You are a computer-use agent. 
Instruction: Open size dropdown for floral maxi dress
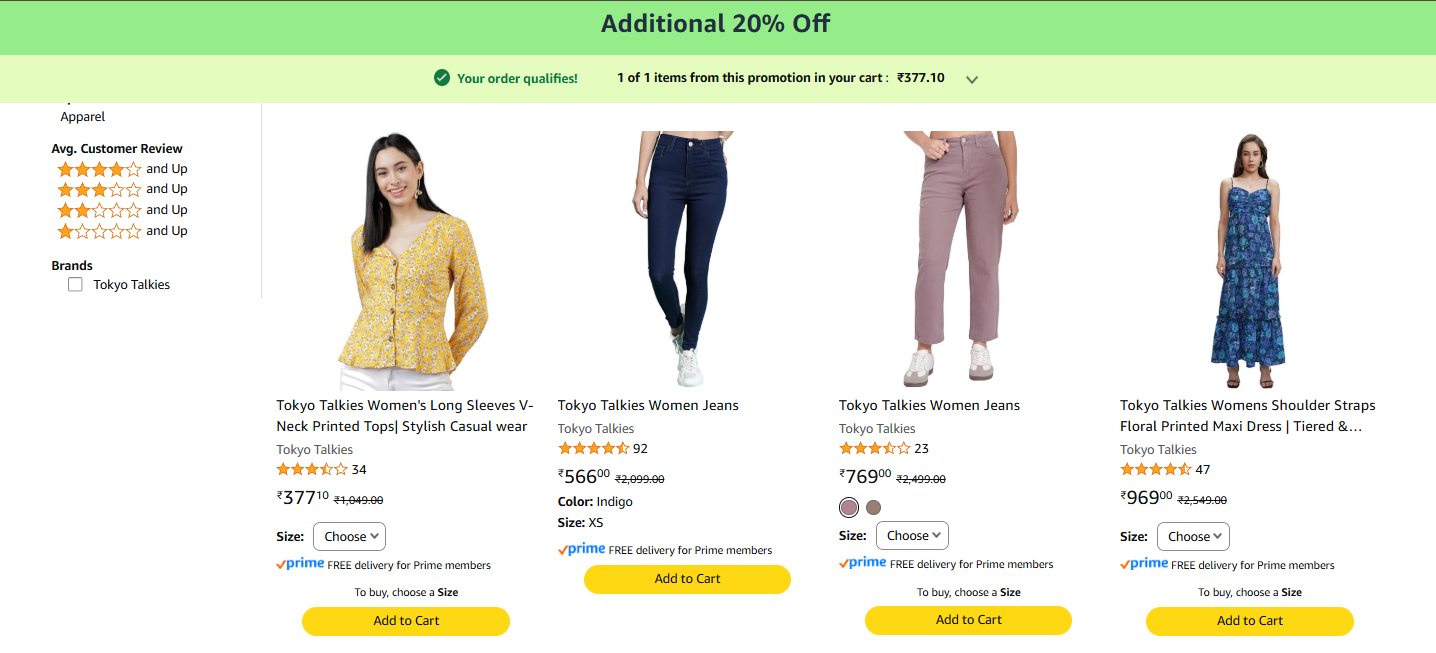point(1193,537)
